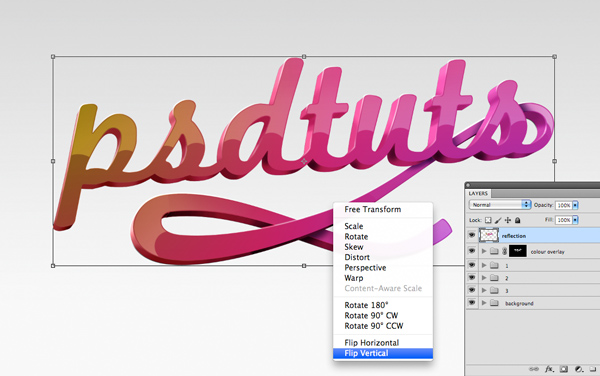The image size is (600, 376).
Task: Hide the colour overlay group
Action: coord(472,251)
